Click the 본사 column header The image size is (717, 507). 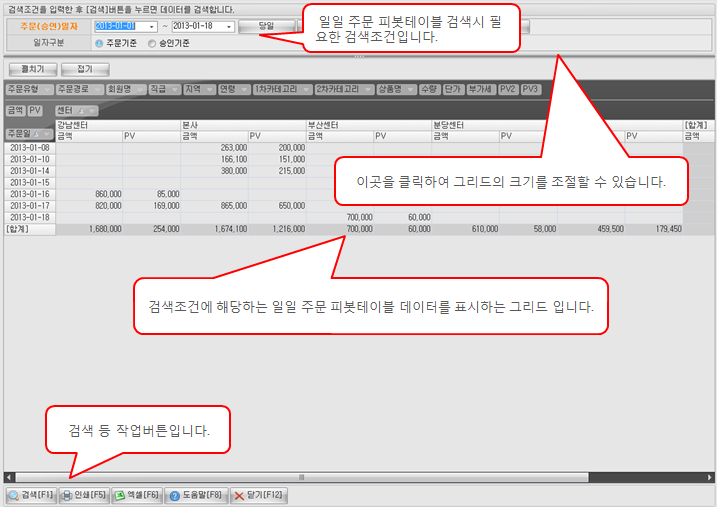point(243,125)
